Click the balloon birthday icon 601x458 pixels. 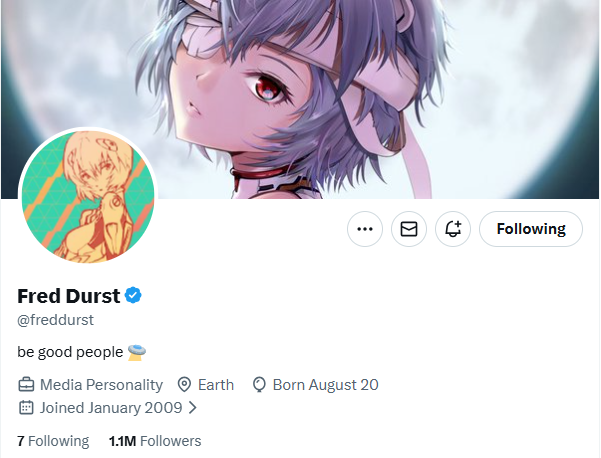259,384
